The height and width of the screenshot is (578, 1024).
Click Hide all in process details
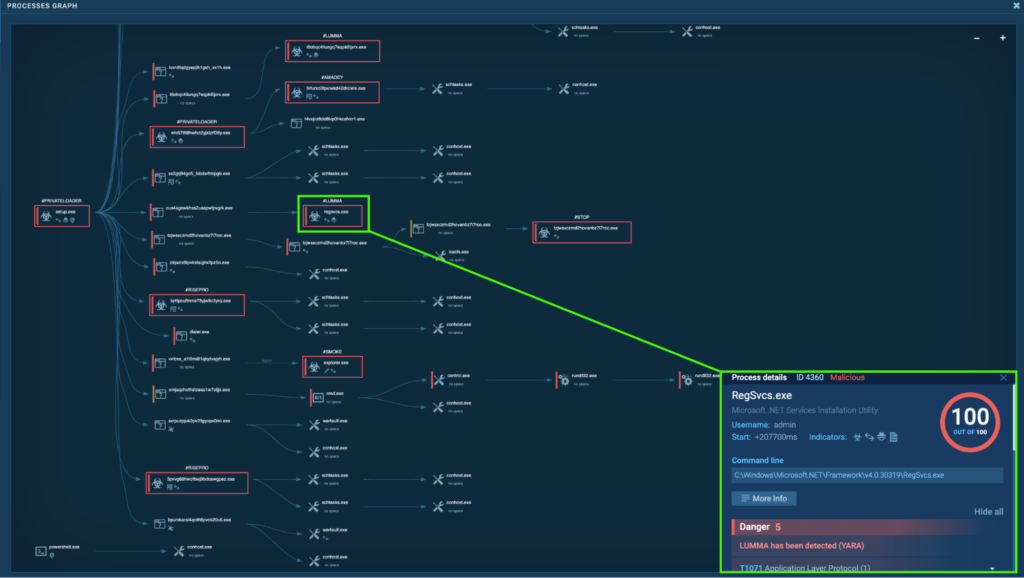click(988, 512)
